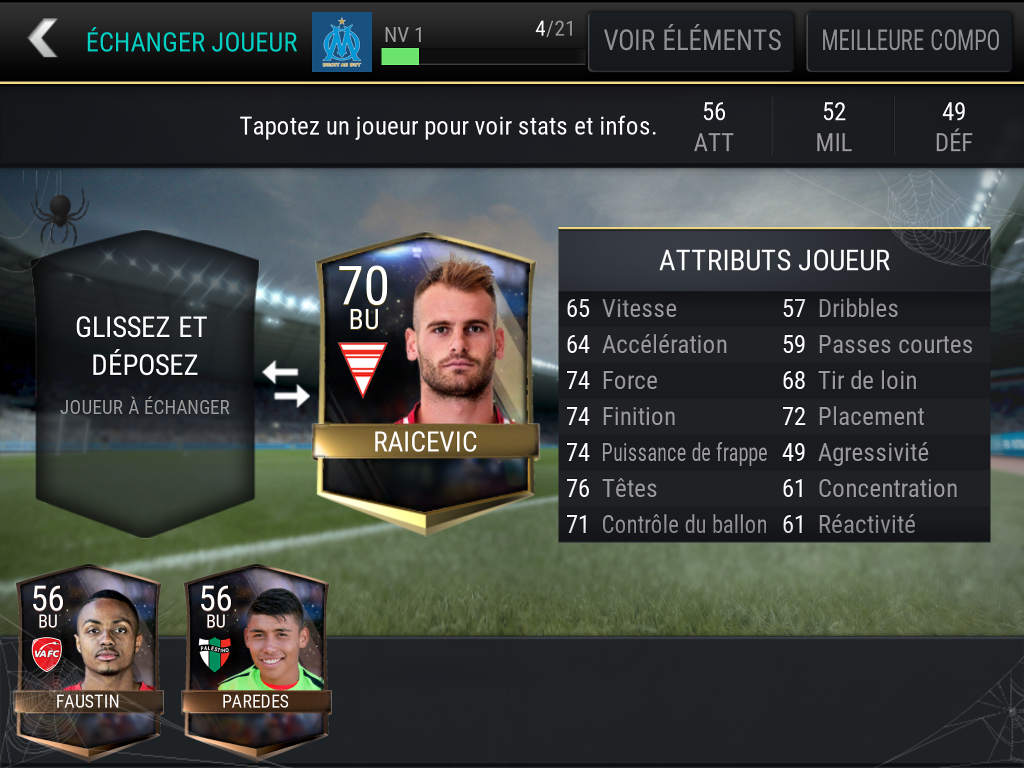Click the swap arrows icon

(x=286, y=384)
